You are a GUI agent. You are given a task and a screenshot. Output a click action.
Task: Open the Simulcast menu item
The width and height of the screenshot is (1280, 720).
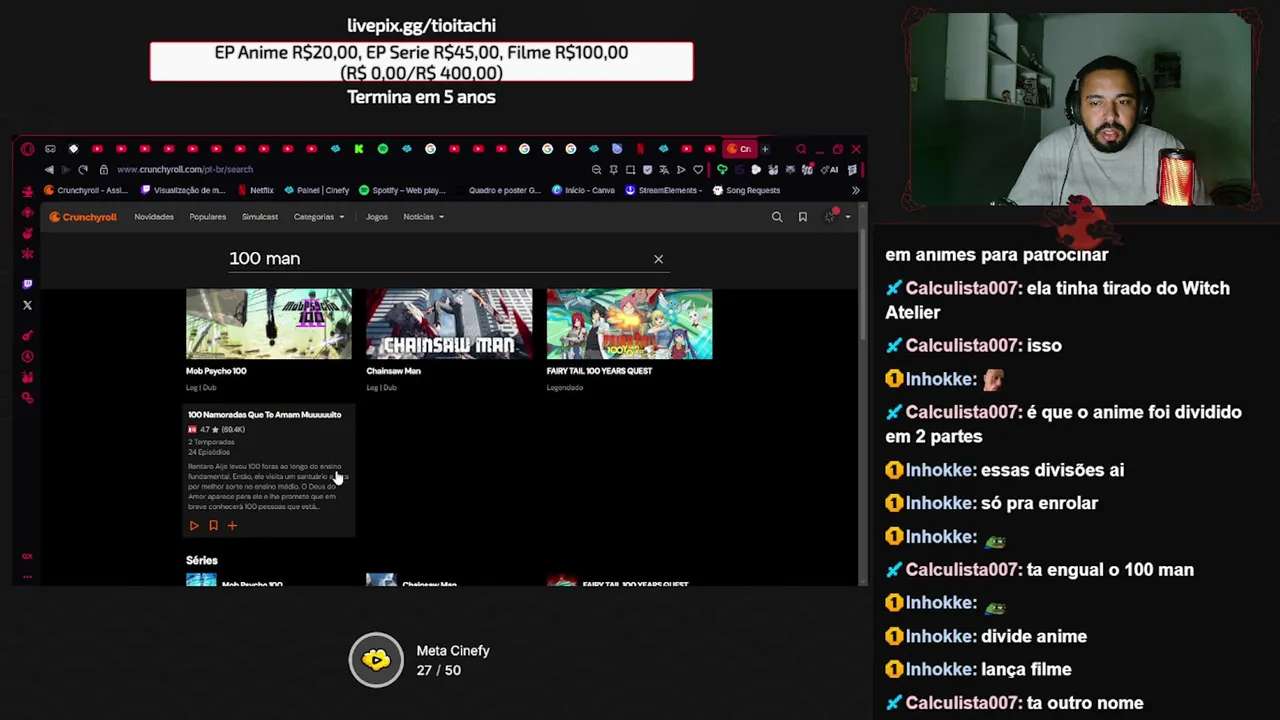tap(259, 217)
